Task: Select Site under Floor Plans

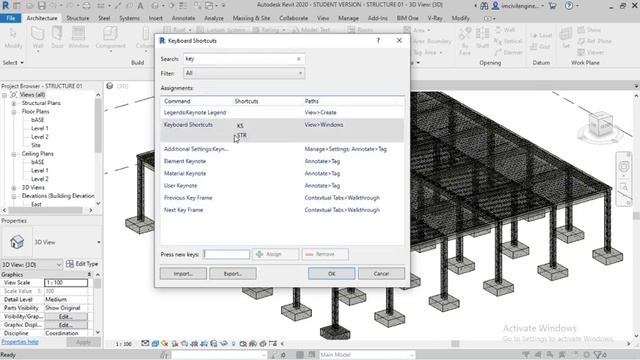Action: 36,145
